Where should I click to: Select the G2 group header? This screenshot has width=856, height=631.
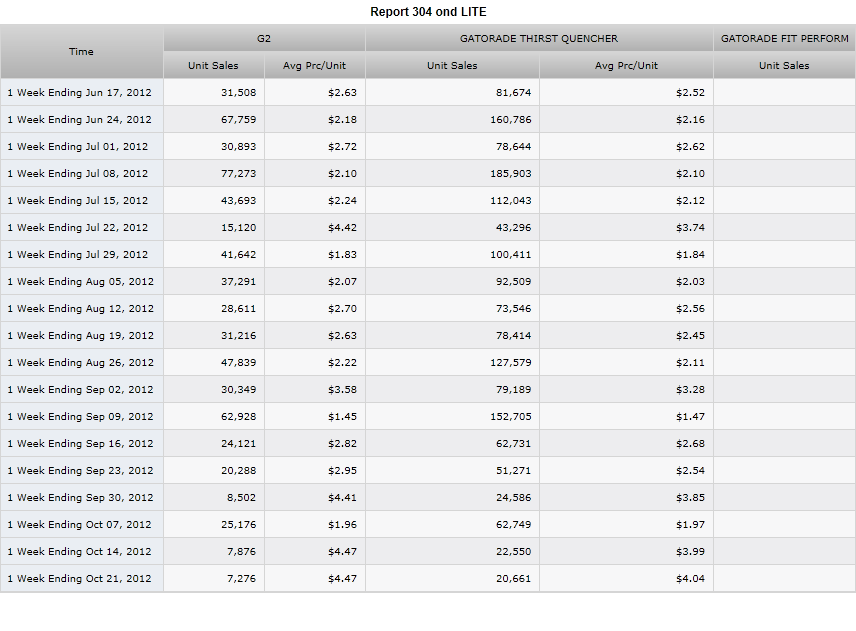264,38
